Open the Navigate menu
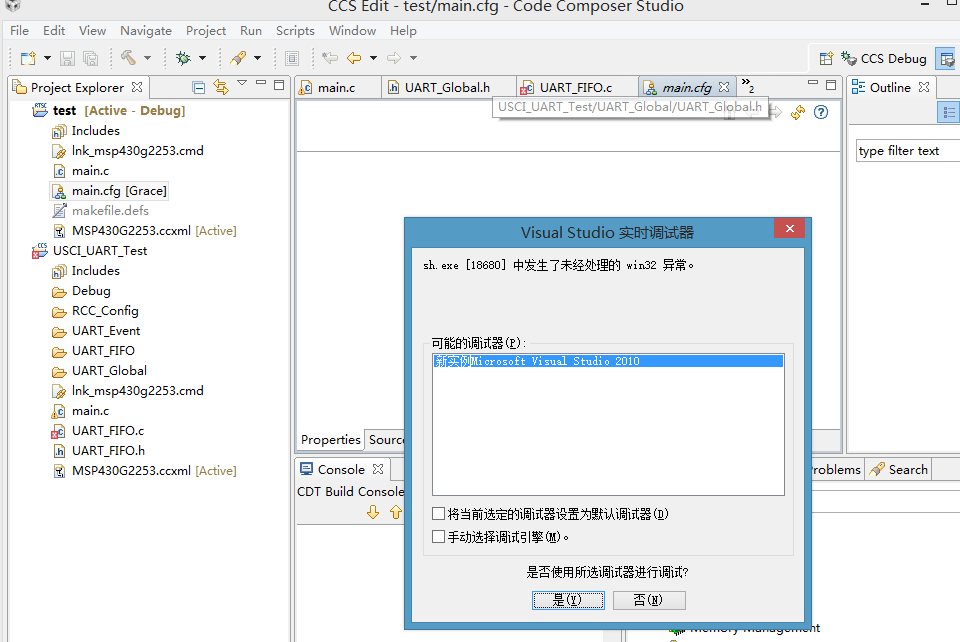 point(146,31)
